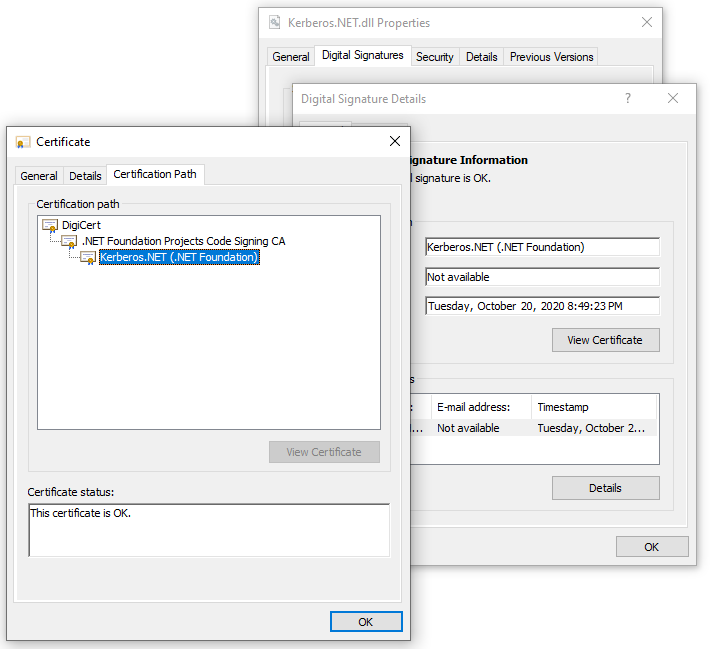Switch to General tab in Certificate dialog
Image resolution: width=715 pixels, height=649 pixels.
[39, 176]
